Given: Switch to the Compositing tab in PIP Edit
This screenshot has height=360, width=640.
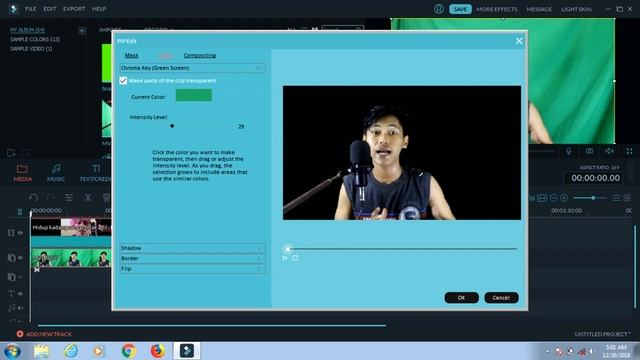Looking at the screenshot, I should 200,56.
